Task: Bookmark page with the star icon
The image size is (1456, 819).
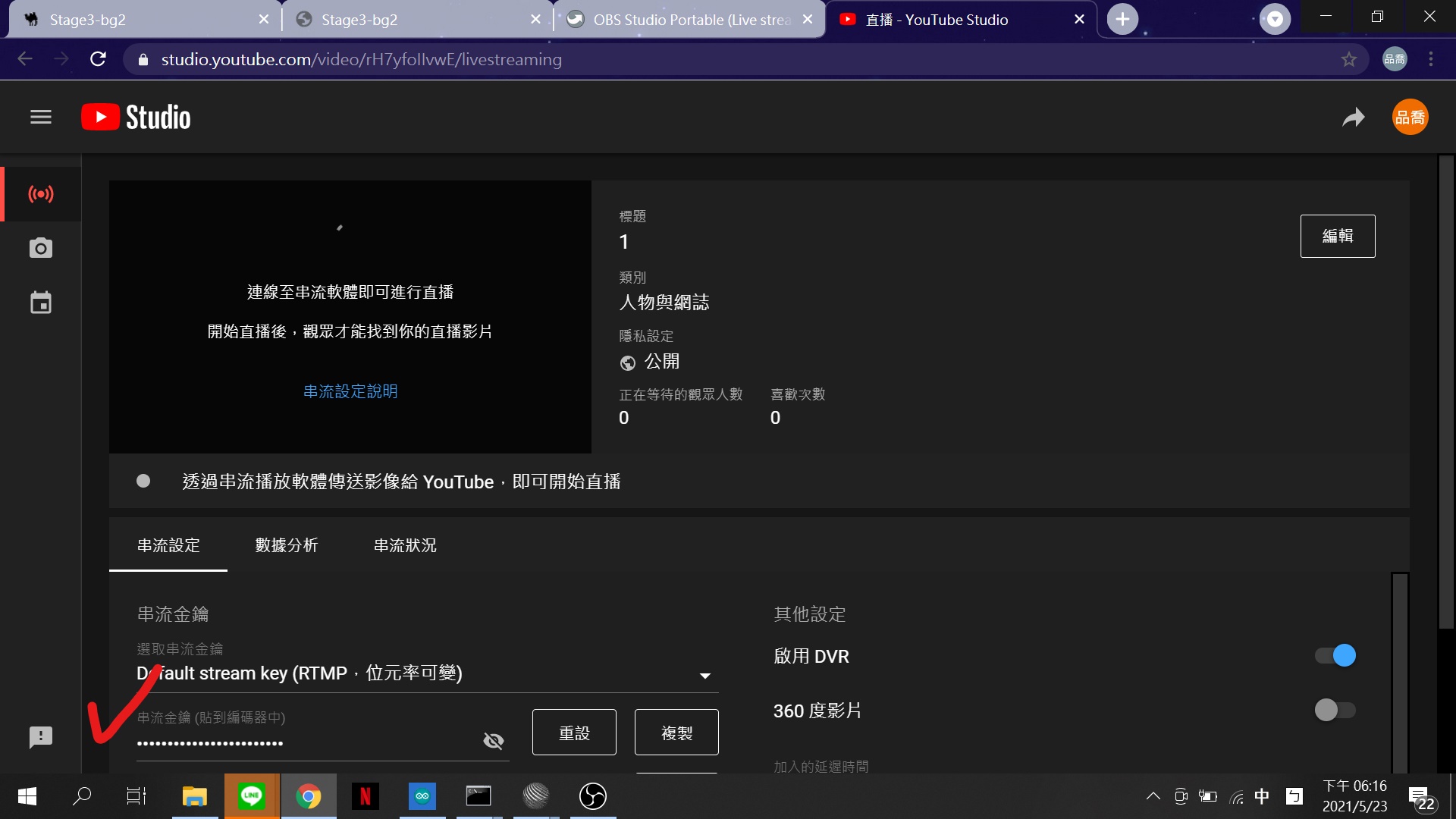Action: pos(1348,59)
